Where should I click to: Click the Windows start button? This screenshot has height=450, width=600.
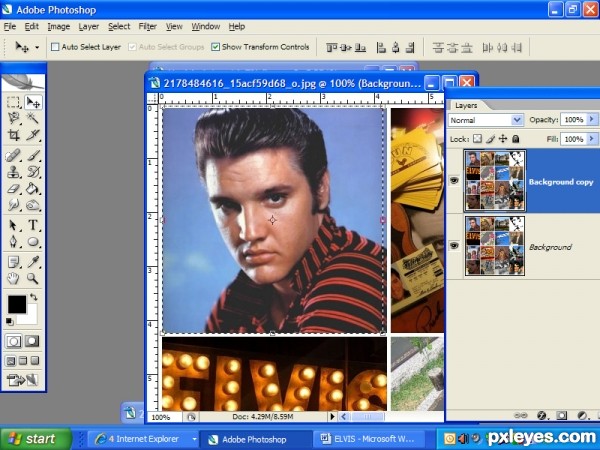[x=36, y=439]
